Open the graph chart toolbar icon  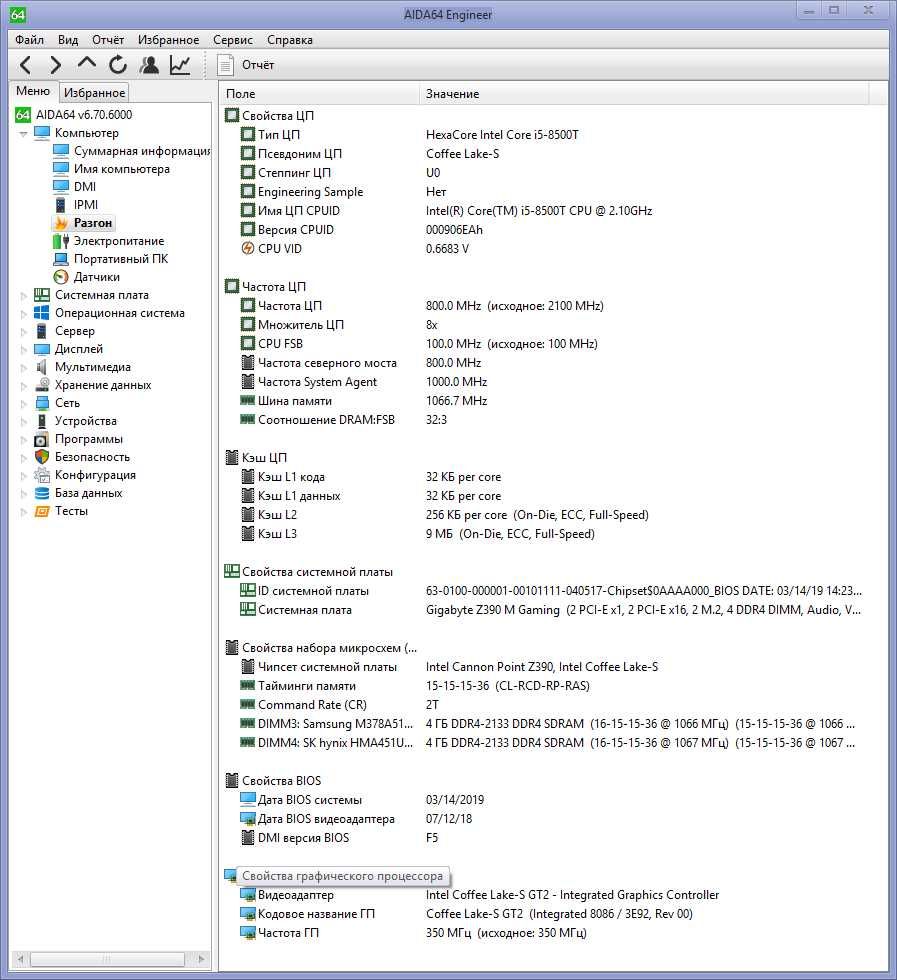(x=180, y=64)
